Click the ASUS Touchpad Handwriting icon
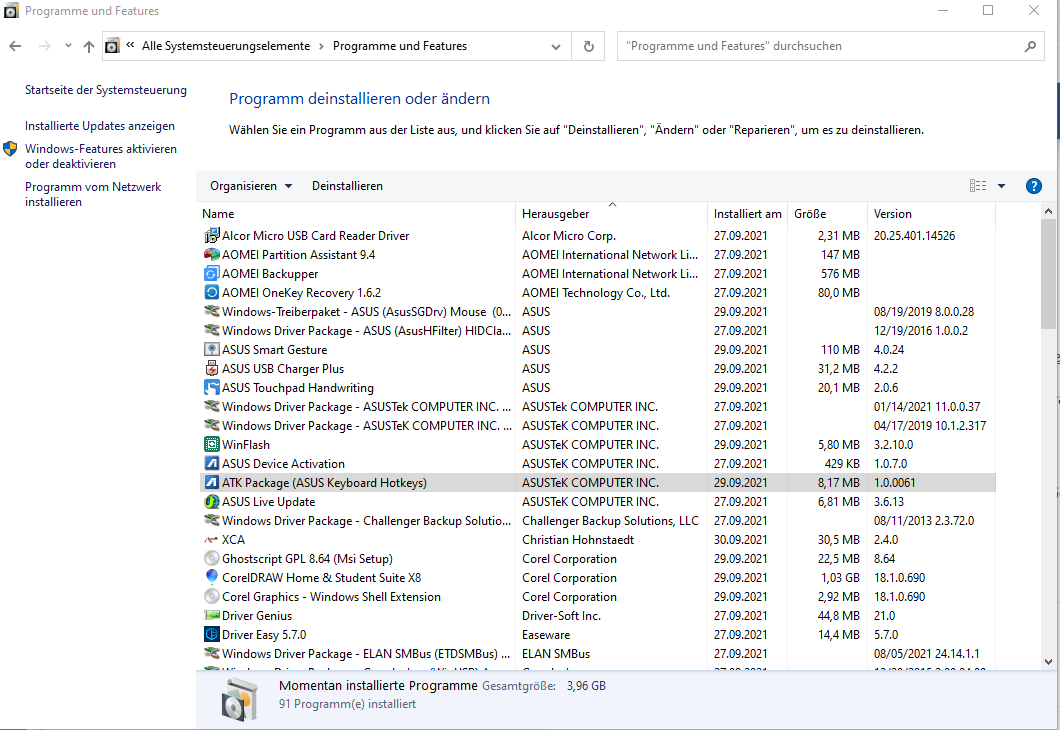1060x730 pixels. [x=212, y=387]
